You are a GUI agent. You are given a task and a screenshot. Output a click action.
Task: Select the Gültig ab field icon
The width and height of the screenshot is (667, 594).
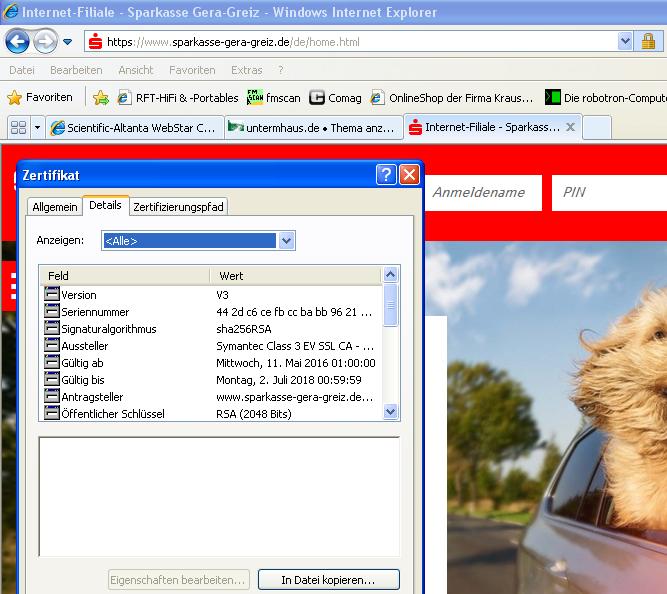(51, 362)
